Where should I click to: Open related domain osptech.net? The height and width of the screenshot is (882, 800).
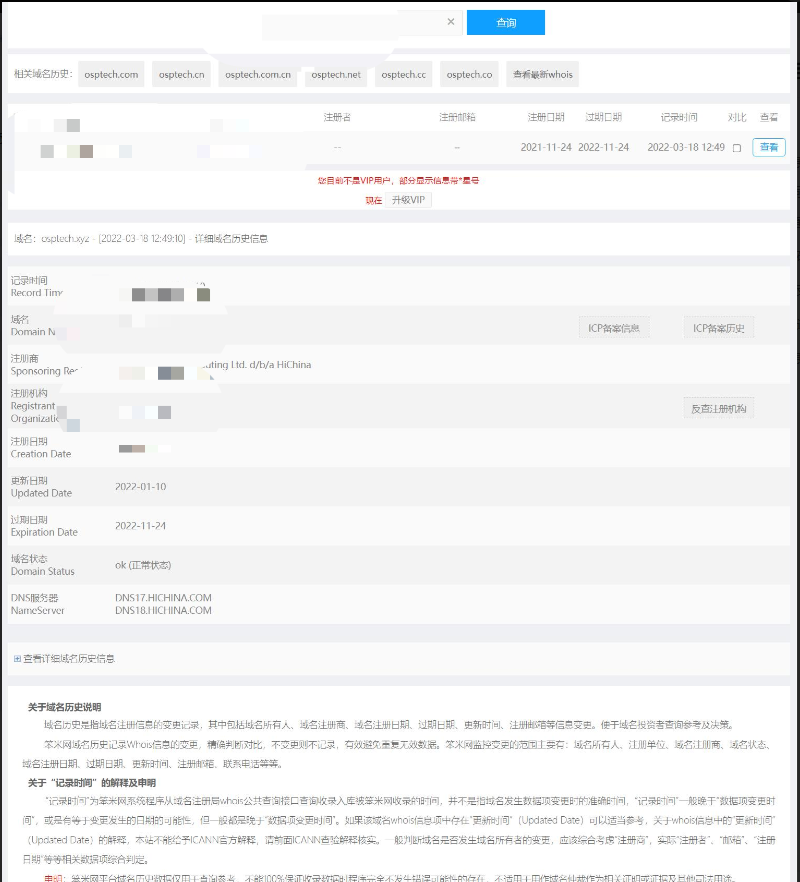click(x=336, y=74)
